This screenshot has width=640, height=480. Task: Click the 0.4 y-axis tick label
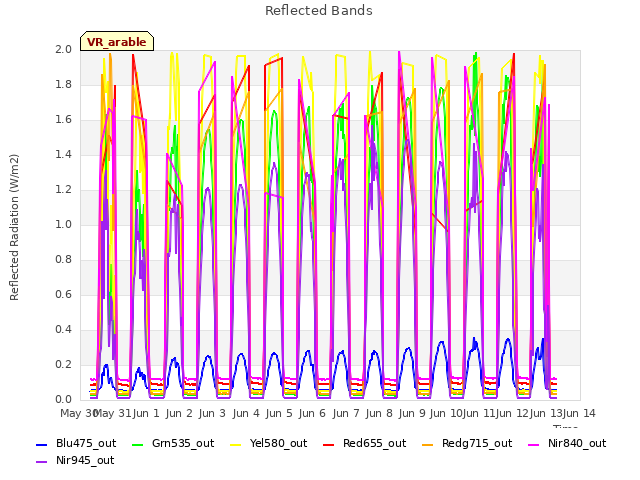pyautogui.click(x=64, y=329)
